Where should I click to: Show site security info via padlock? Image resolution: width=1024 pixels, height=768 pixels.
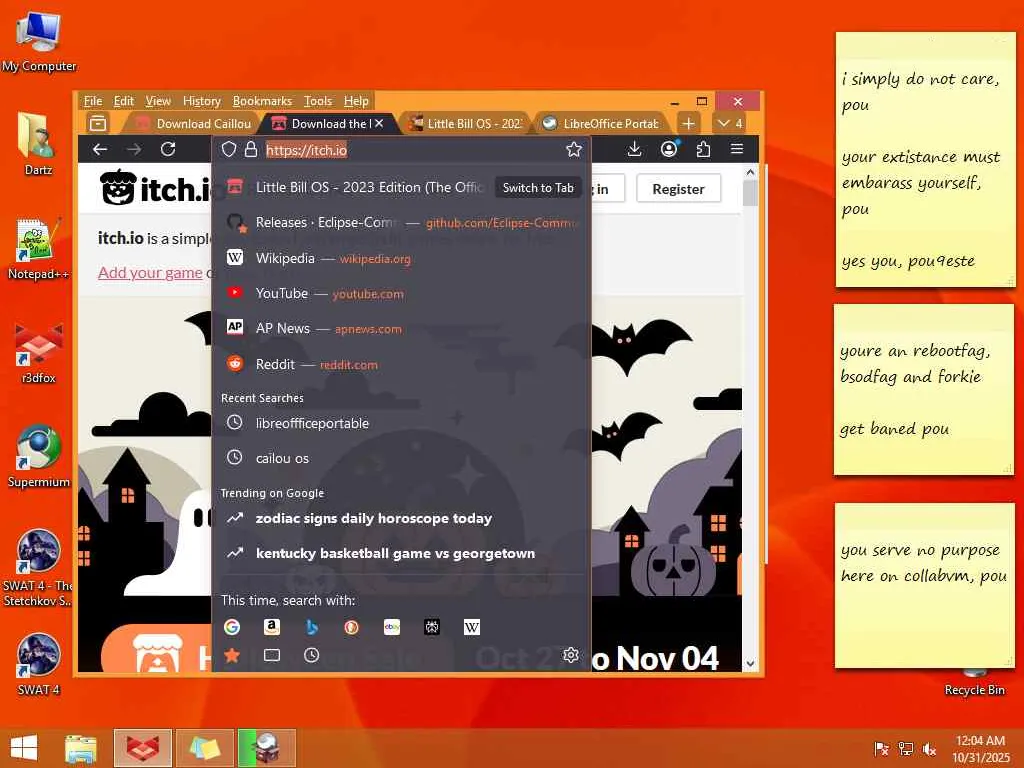[251, 150]
